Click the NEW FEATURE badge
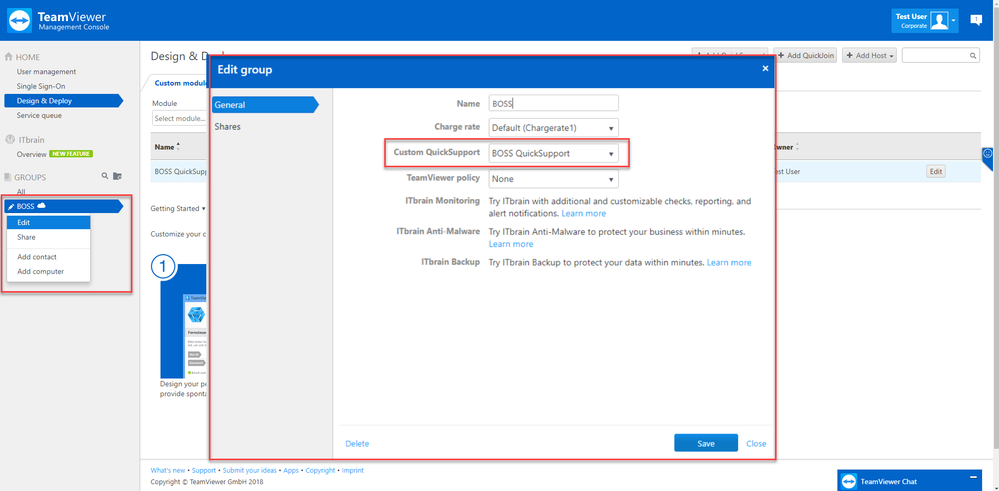999x491 pixels. point(71,154)
